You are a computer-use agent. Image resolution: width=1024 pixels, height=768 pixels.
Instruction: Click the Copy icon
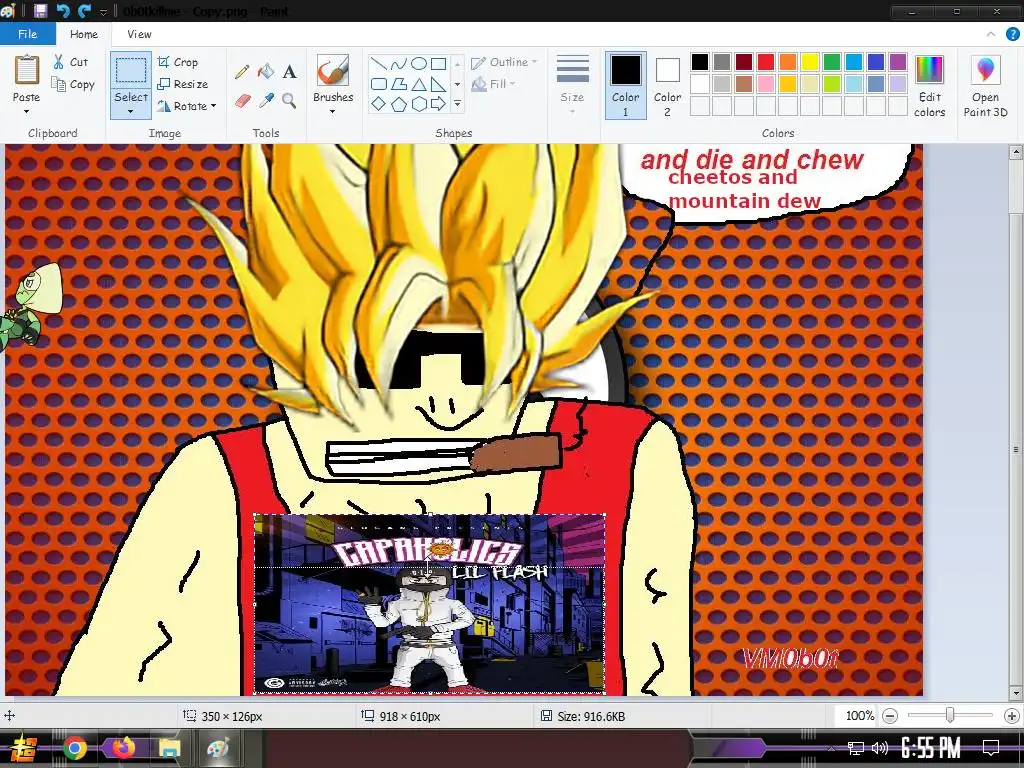pyautogui.click(x=58, y=84)
